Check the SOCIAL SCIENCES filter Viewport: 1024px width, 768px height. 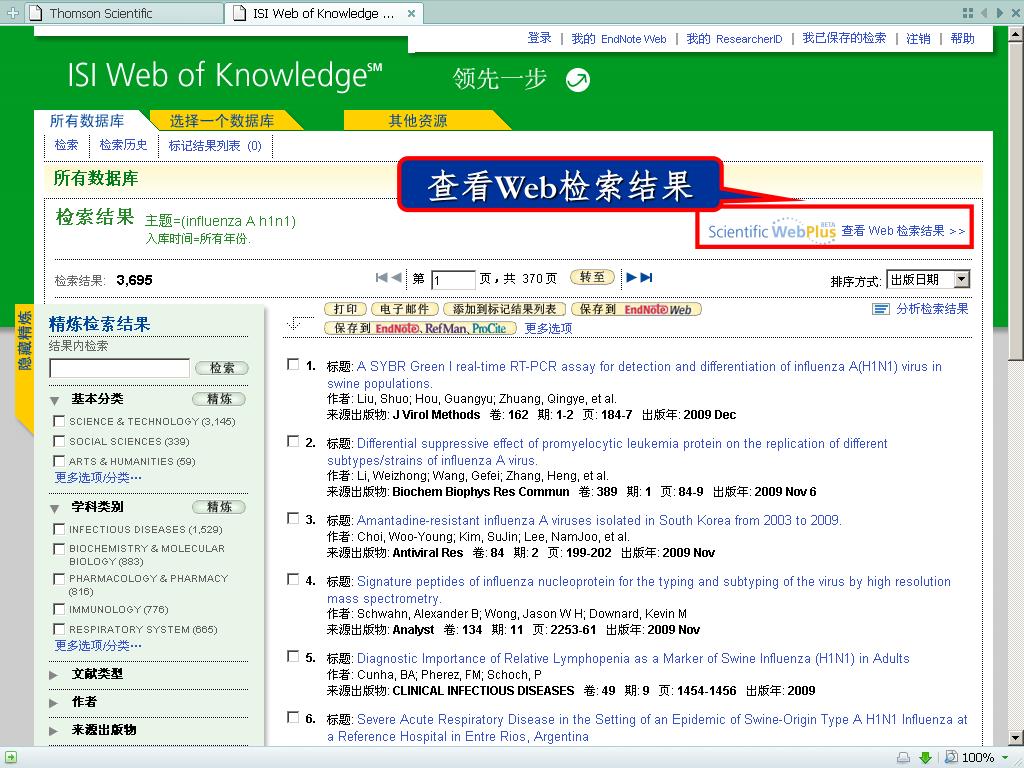pyautogui.click(x=59, y=441)
